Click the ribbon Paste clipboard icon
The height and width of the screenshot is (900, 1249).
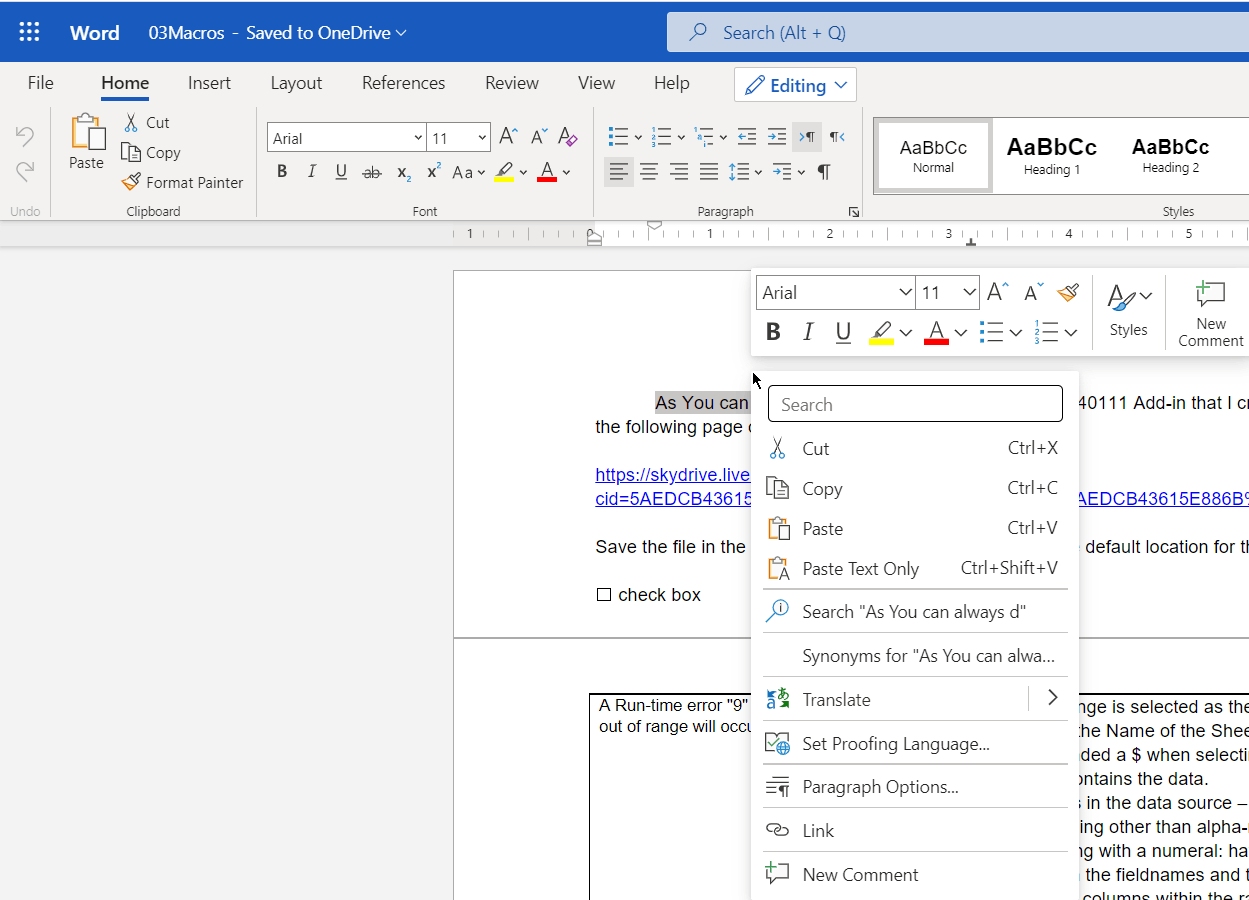pos(87,132)
